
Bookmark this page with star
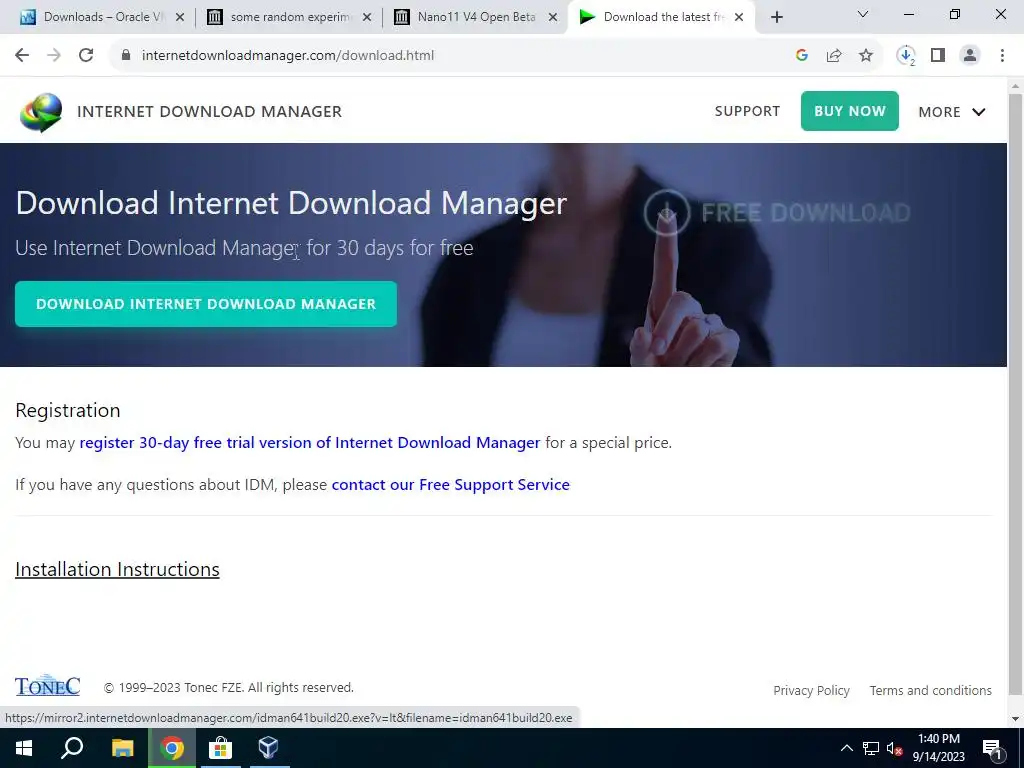(x=866, y=56)
